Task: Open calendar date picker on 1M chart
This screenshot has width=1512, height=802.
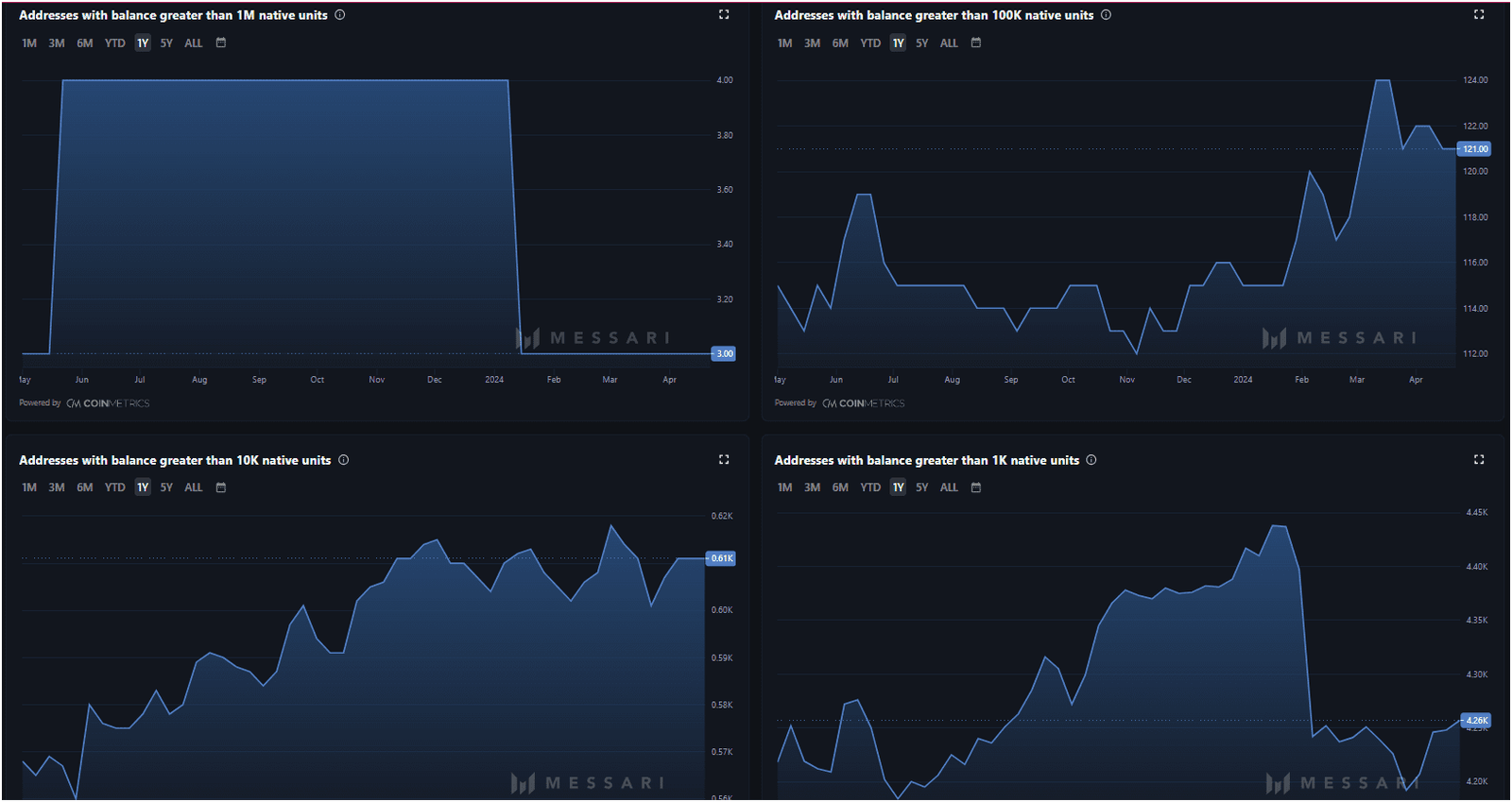Action: [221, 43]
